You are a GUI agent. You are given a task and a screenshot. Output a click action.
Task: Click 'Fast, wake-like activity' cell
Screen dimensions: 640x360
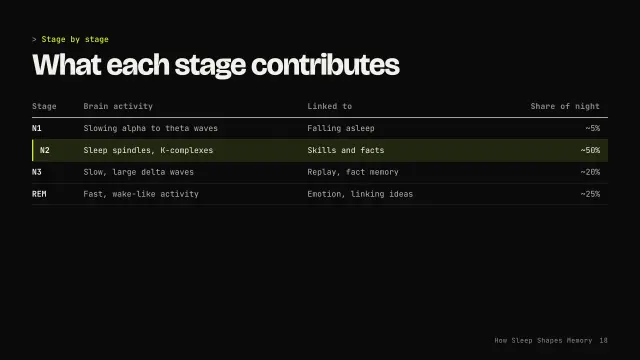coord(141,194)
